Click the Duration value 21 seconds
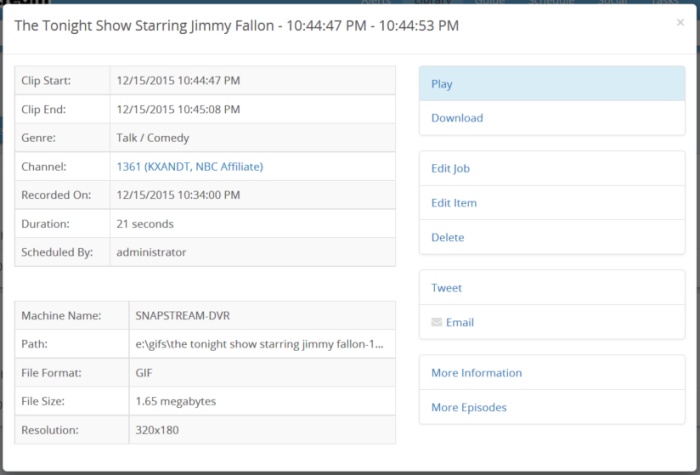Screen dimensions: 700x475 145,224
